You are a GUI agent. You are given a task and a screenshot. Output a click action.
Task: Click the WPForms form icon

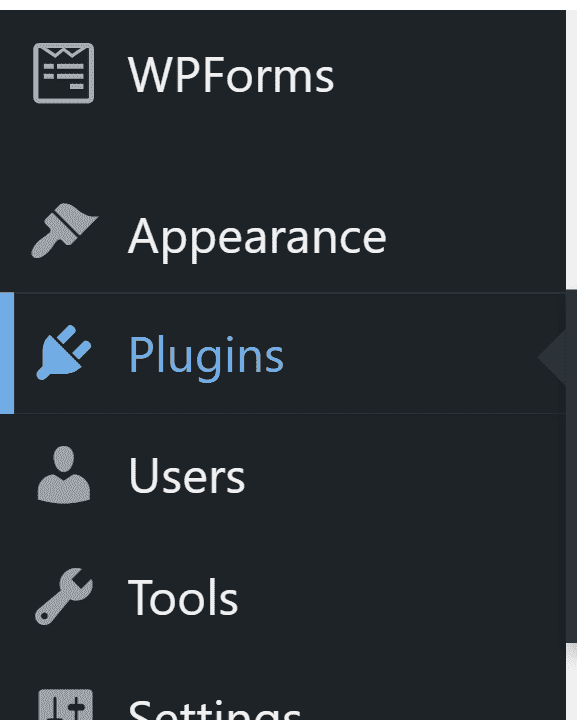(x=63, y=73)
